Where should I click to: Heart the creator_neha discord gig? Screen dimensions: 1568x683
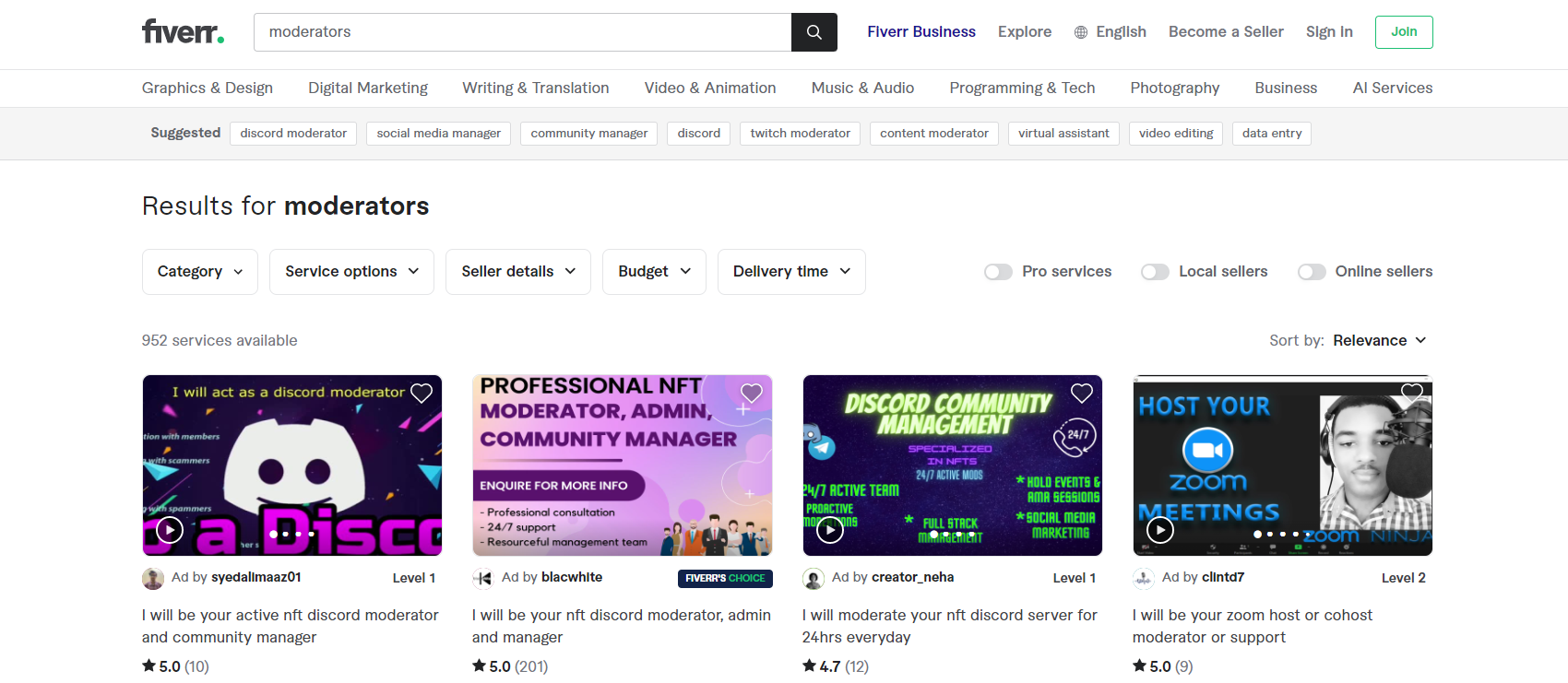(x=1082, y=394)
